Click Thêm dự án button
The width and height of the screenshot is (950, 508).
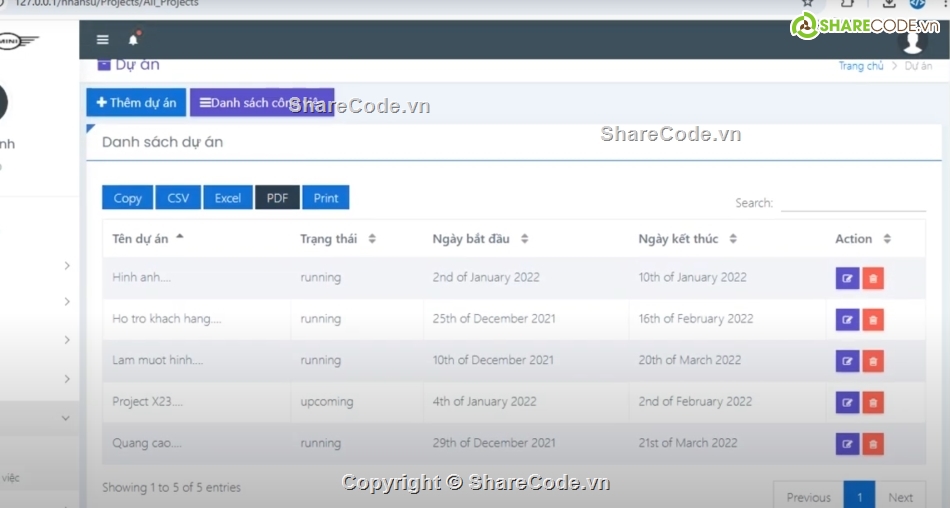coord(136,102)
